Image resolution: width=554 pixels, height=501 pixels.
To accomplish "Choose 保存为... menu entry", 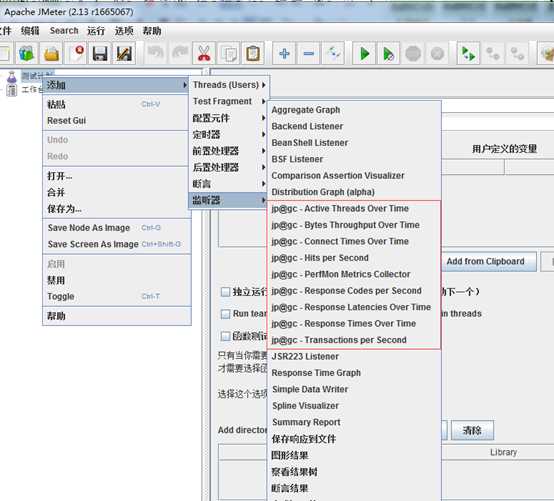I will [117, 209].
